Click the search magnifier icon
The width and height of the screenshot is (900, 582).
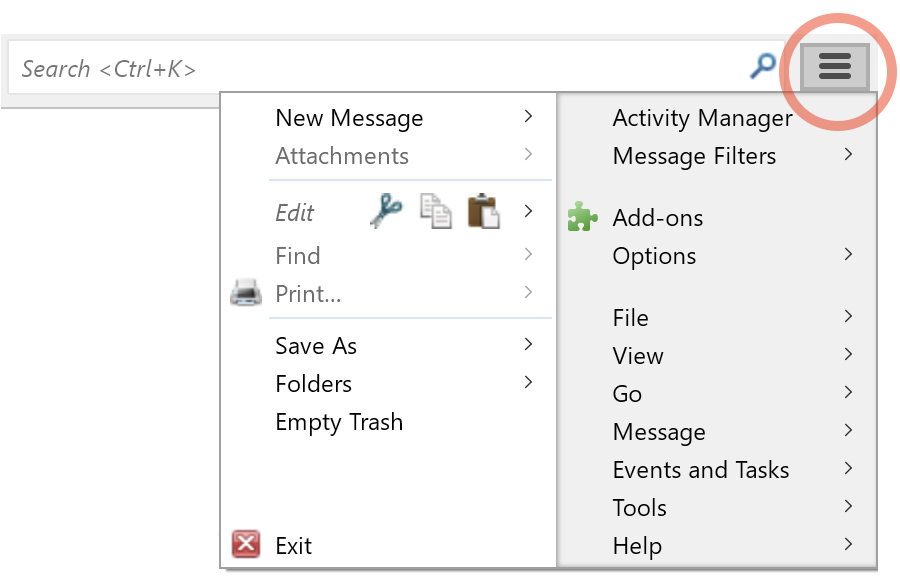(762, 66)
